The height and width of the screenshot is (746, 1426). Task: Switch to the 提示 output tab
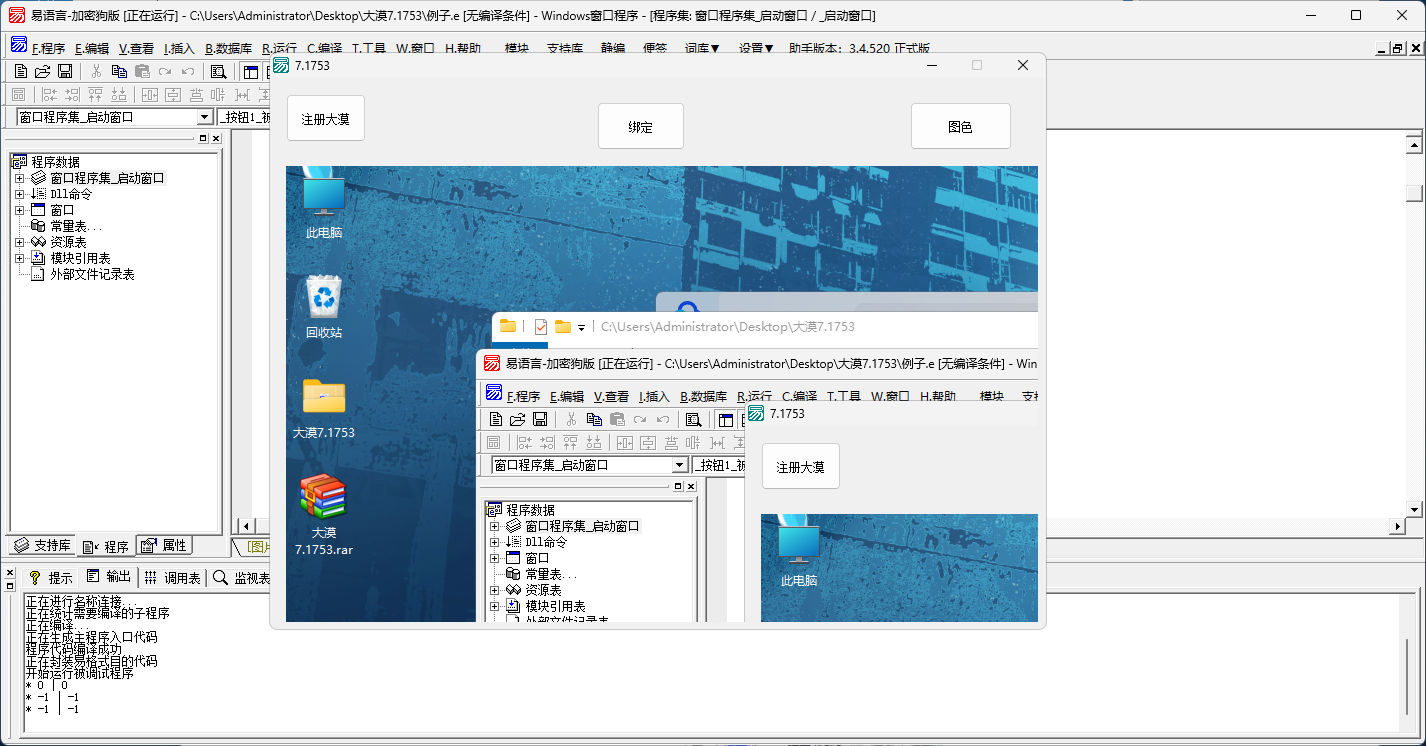point(50,578)
